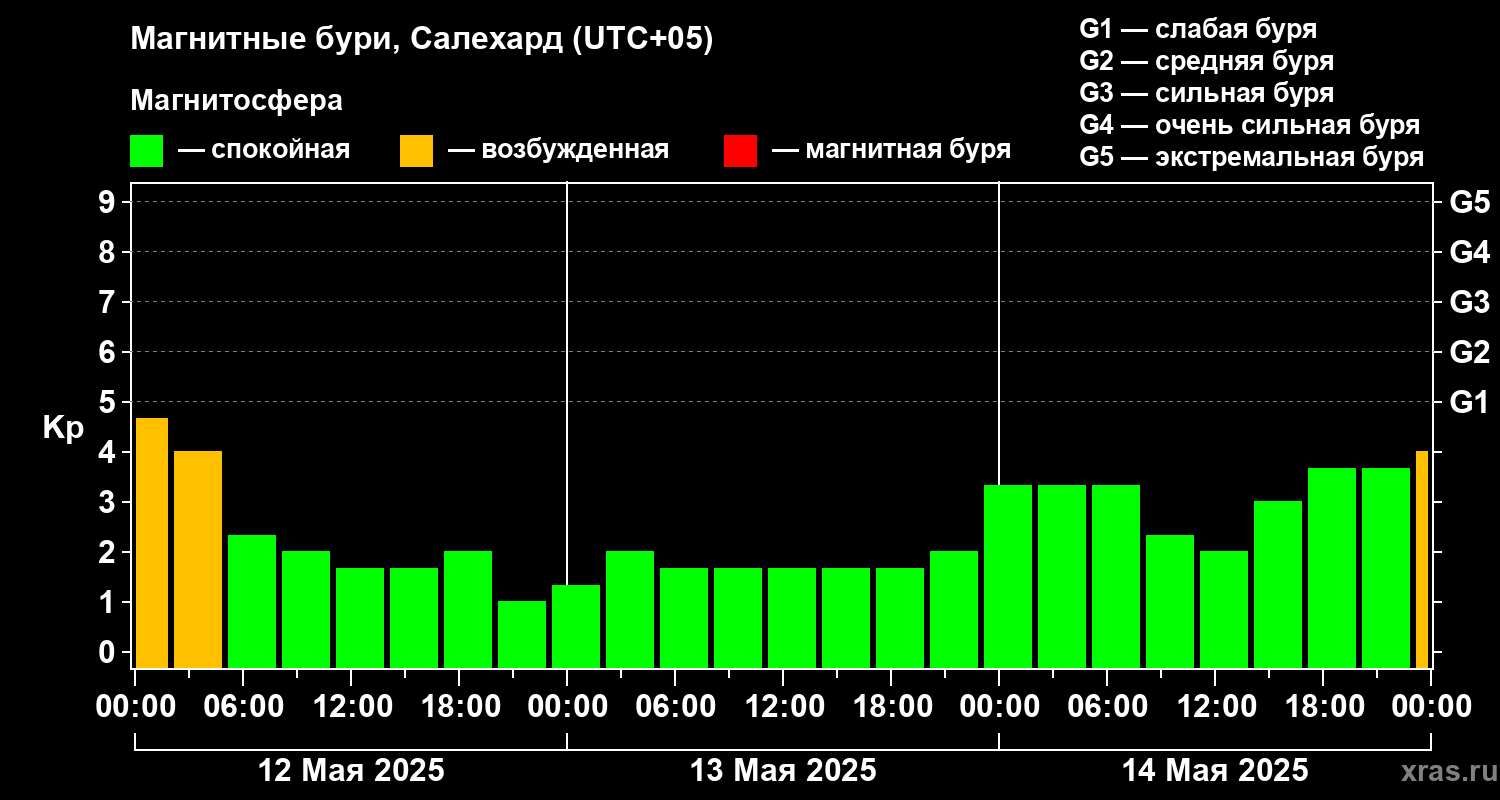This screenshot has width=1500, height=800.
Task: Click the green "спокойная" legend swatch
Action: pyautogui.click(x=146, y=151)
